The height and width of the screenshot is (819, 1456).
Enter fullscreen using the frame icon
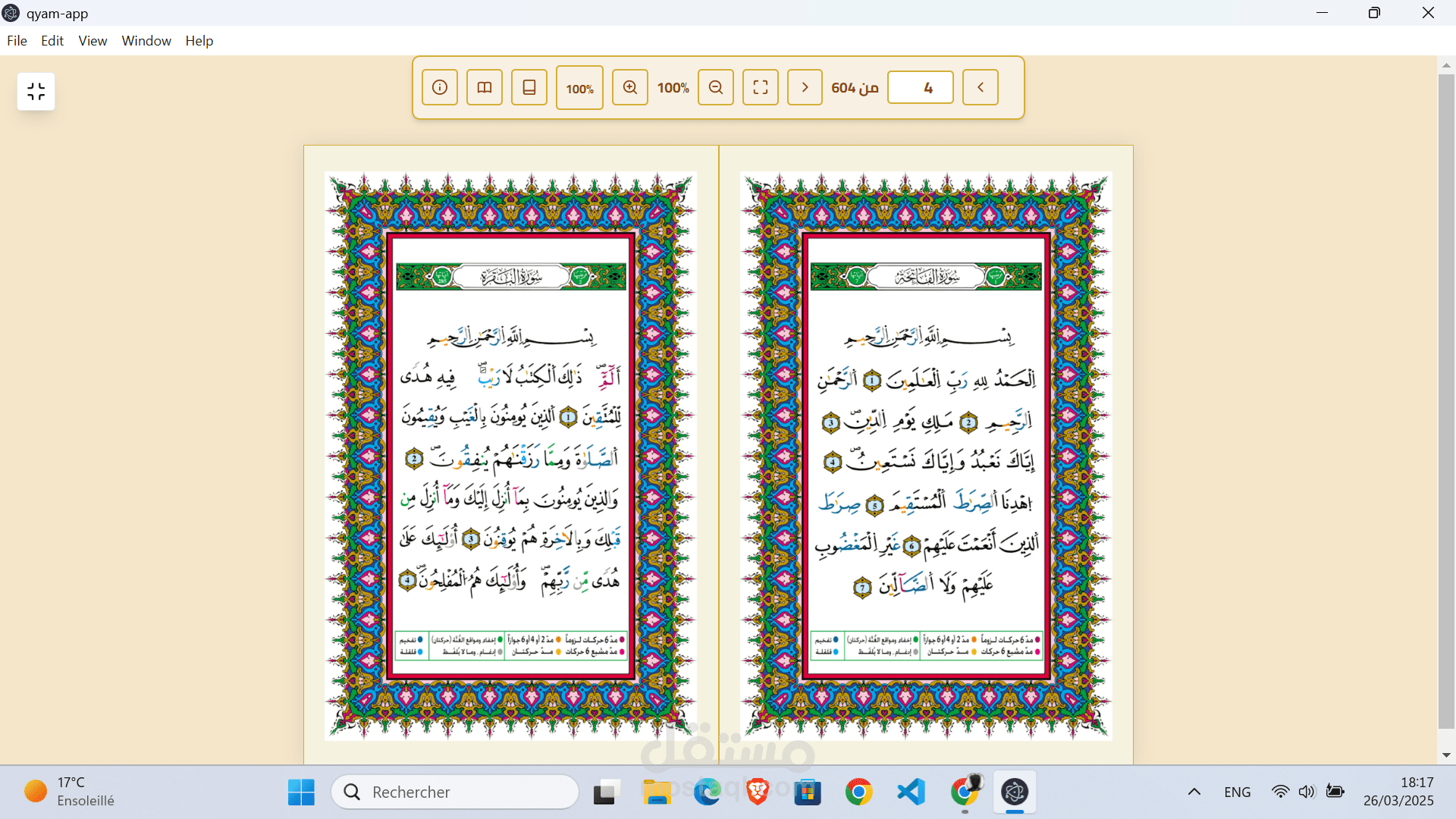pyautogui.click(x=761, y=87)
